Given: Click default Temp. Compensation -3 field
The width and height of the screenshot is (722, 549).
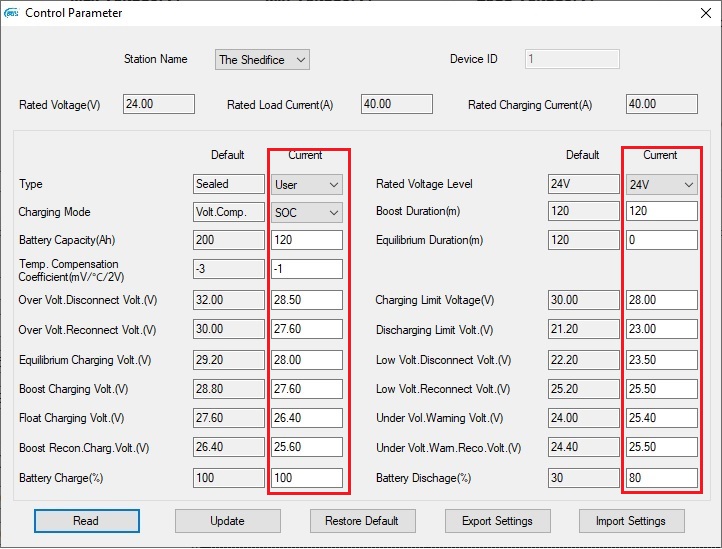Looking at the screenshot, I should [x=229, y=269].
